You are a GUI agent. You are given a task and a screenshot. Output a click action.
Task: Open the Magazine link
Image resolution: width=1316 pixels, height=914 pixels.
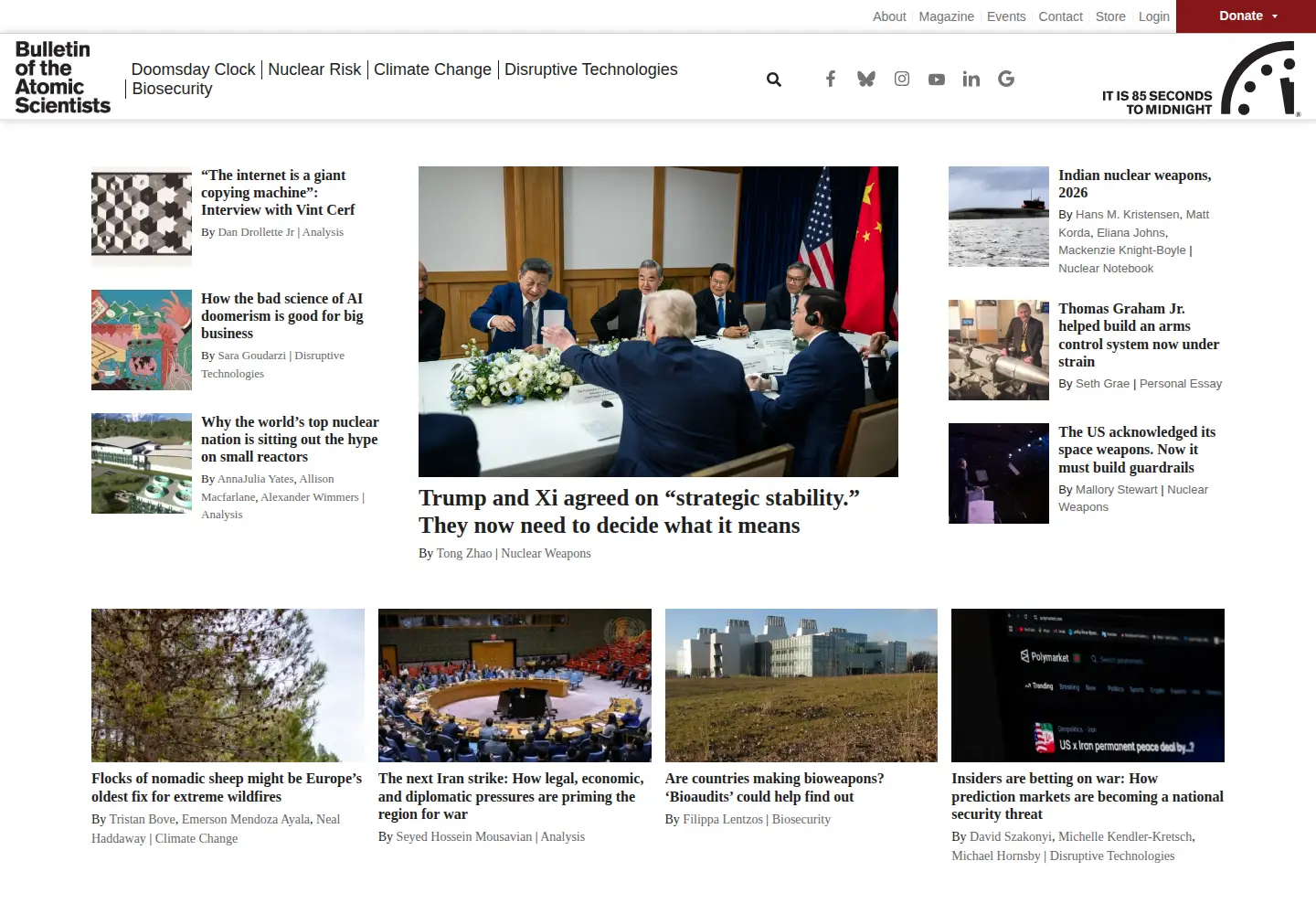946,16
